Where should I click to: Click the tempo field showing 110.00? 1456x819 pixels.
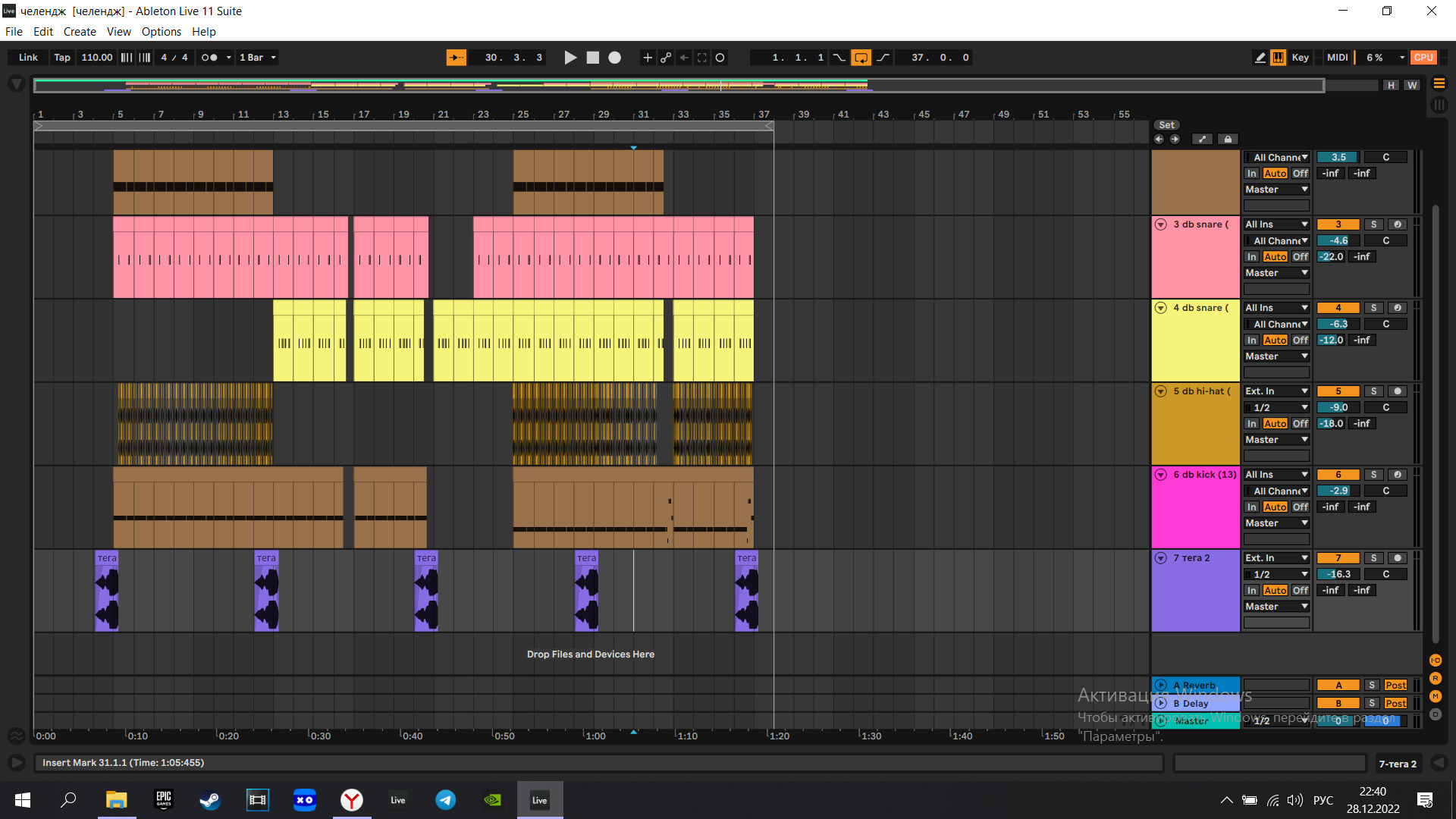[96, 58]
